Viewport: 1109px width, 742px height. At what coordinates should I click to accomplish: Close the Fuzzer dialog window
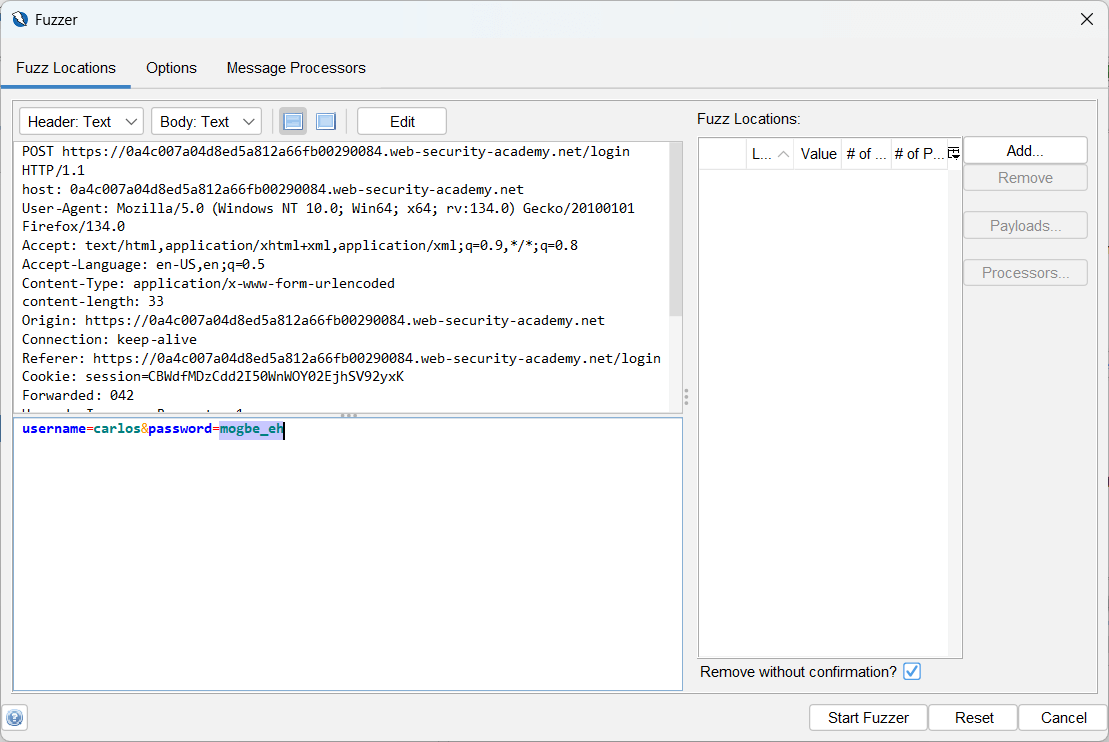point(1087,19)
